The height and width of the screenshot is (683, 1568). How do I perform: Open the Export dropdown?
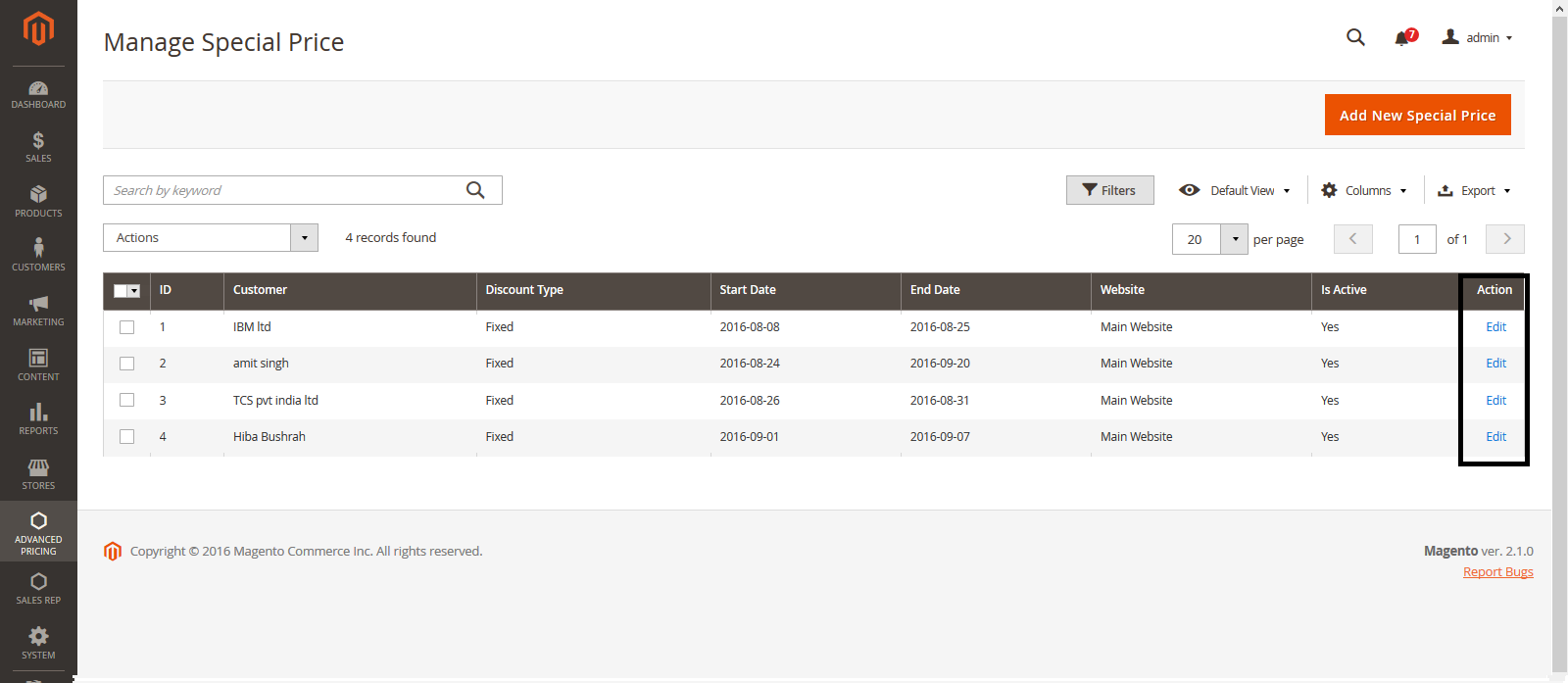point(1474,190)
